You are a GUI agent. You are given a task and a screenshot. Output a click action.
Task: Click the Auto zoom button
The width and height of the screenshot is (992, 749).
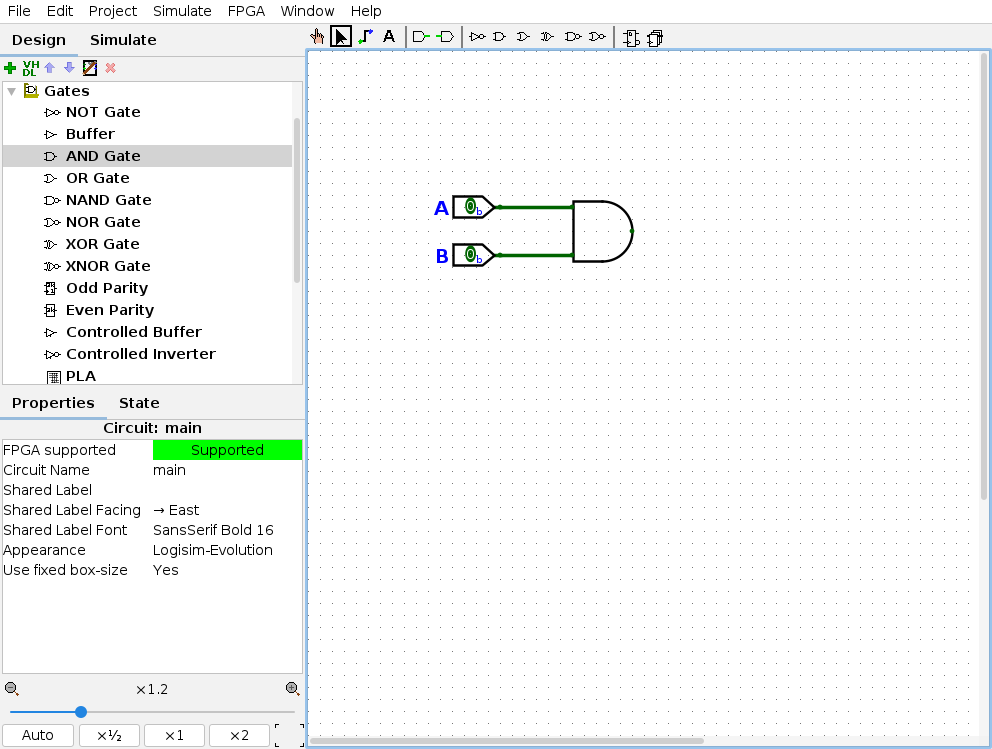tap(38, 735)
